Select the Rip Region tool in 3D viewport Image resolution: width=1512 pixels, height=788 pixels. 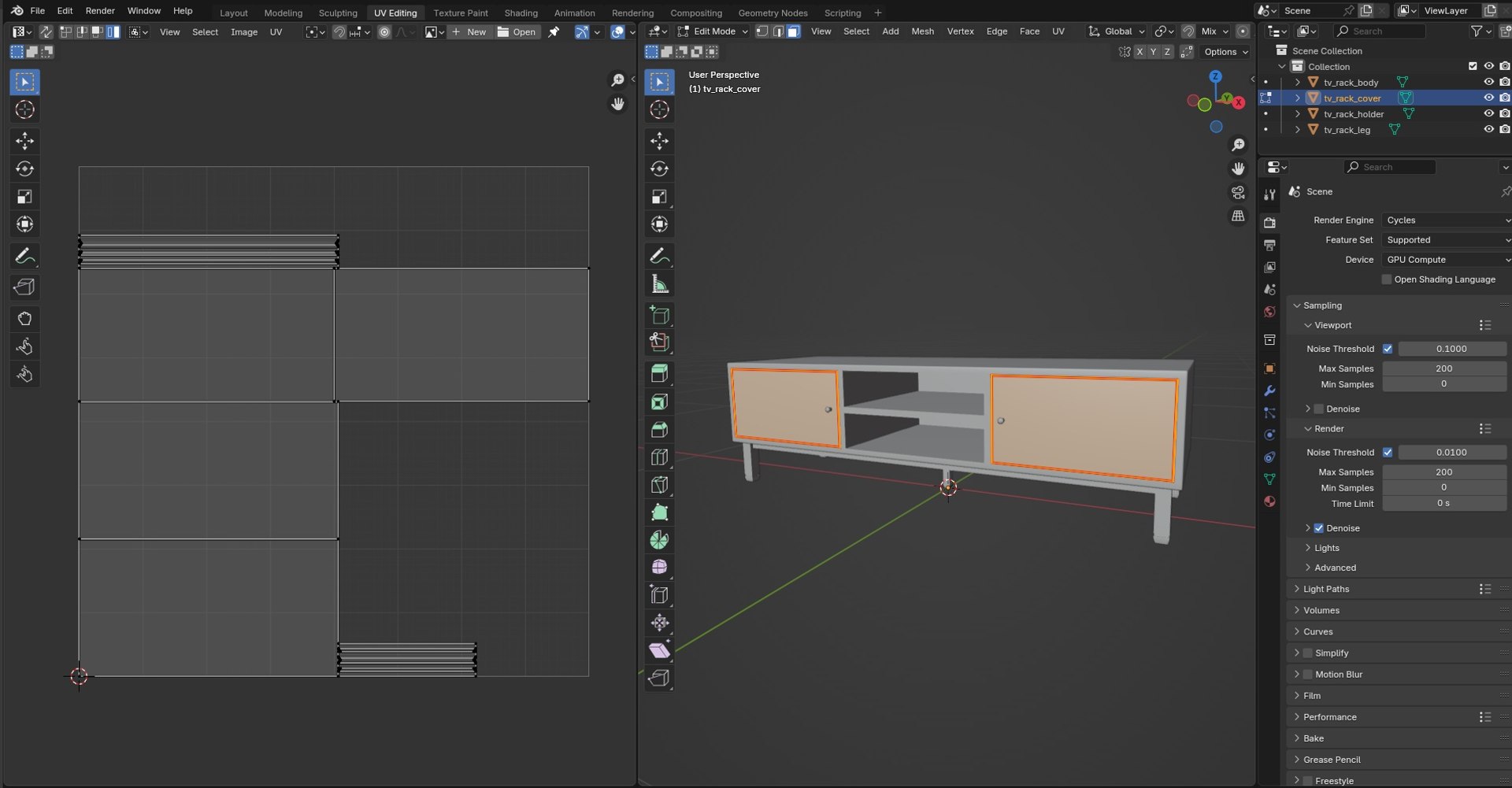click(659, 678)
